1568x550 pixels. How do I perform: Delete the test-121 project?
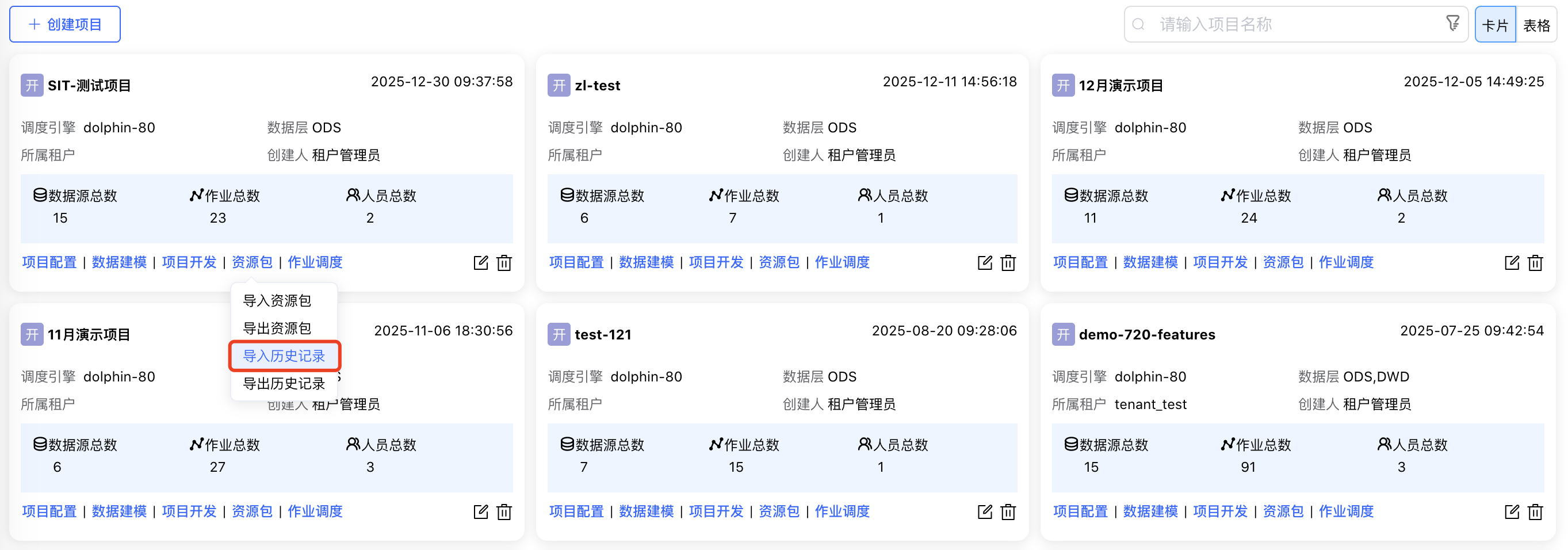coord(1008,511)
